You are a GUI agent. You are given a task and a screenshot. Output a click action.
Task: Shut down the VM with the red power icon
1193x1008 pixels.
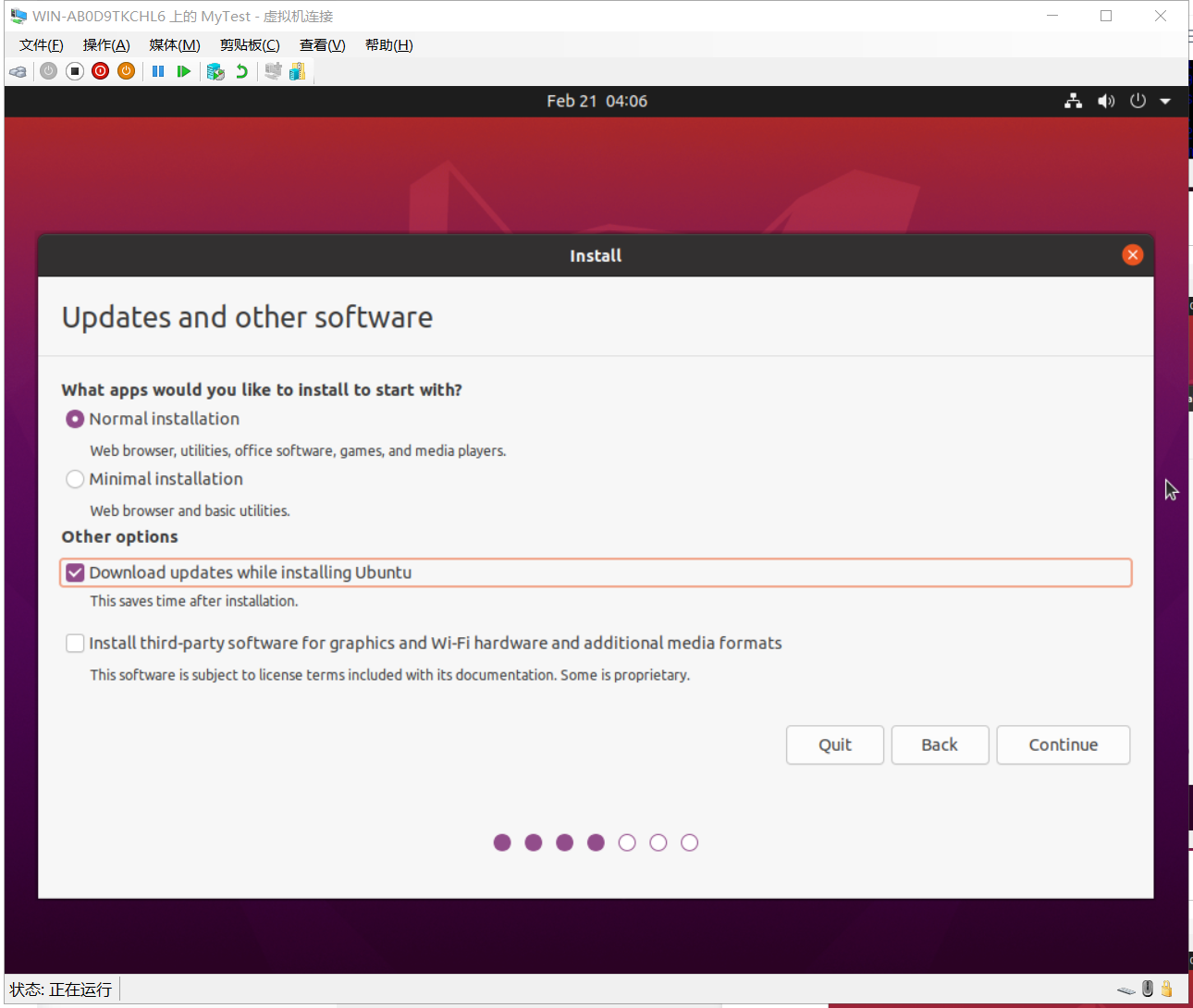[x=101, y=71]
